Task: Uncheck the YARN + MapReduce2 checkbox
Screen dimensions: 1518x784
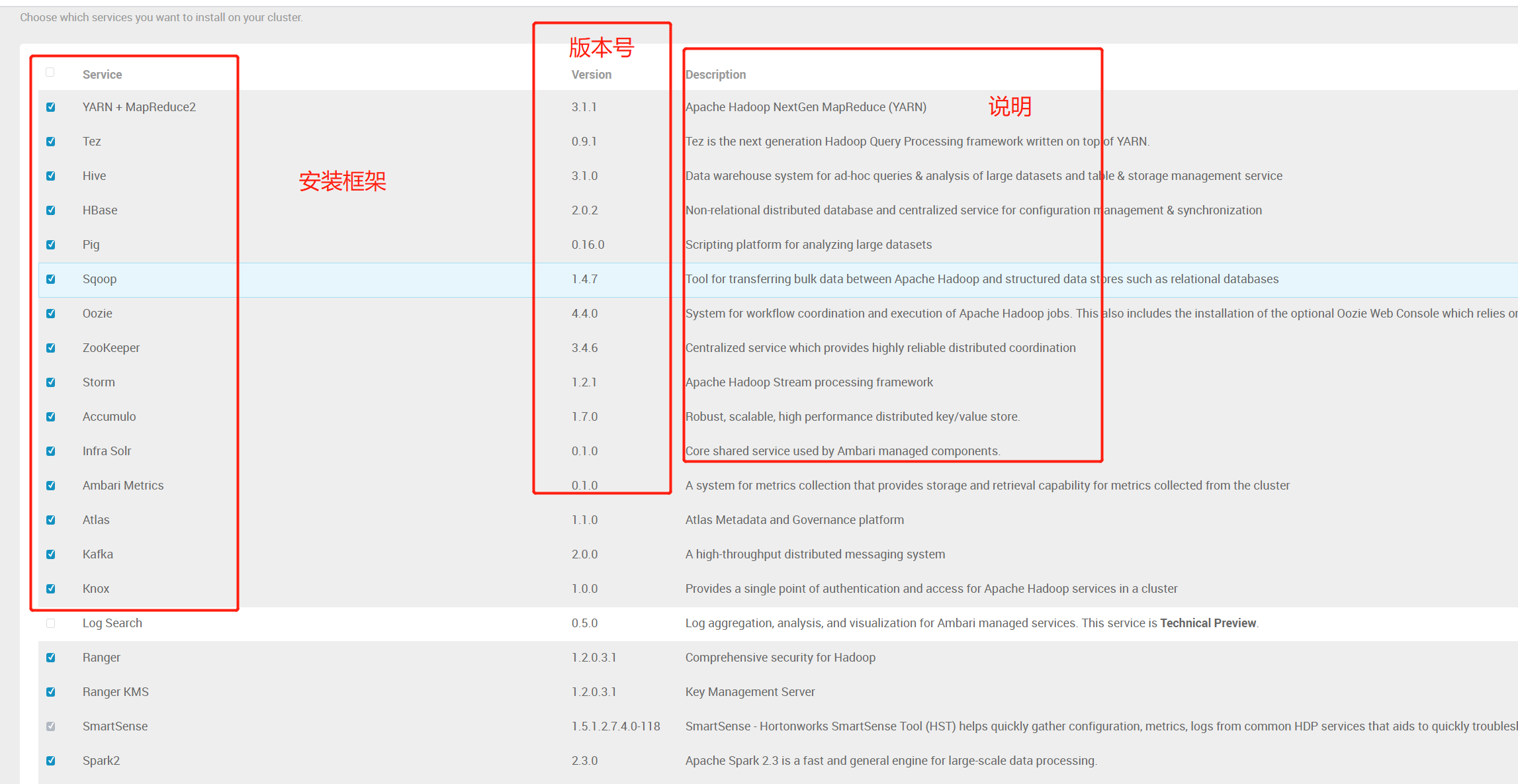Action: [x=51, y=107]
